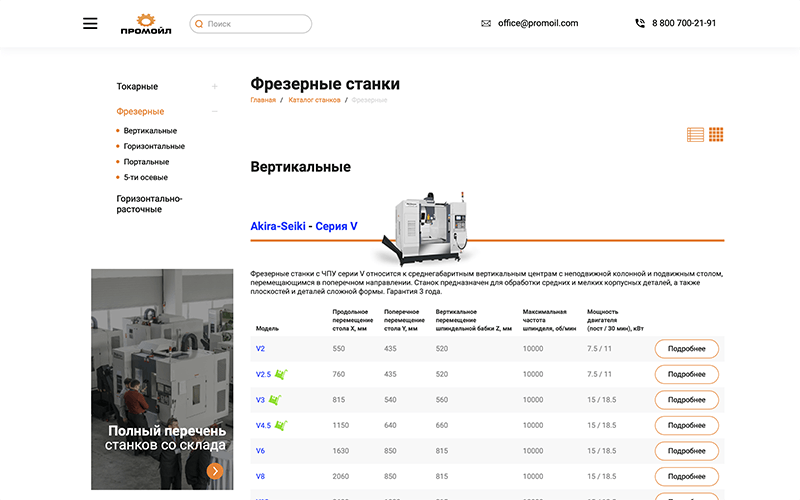The width and height of the screenshot is (800, 500).
Task: Click green in-stock cart icon for V3
Action: (x=275, y=400)
